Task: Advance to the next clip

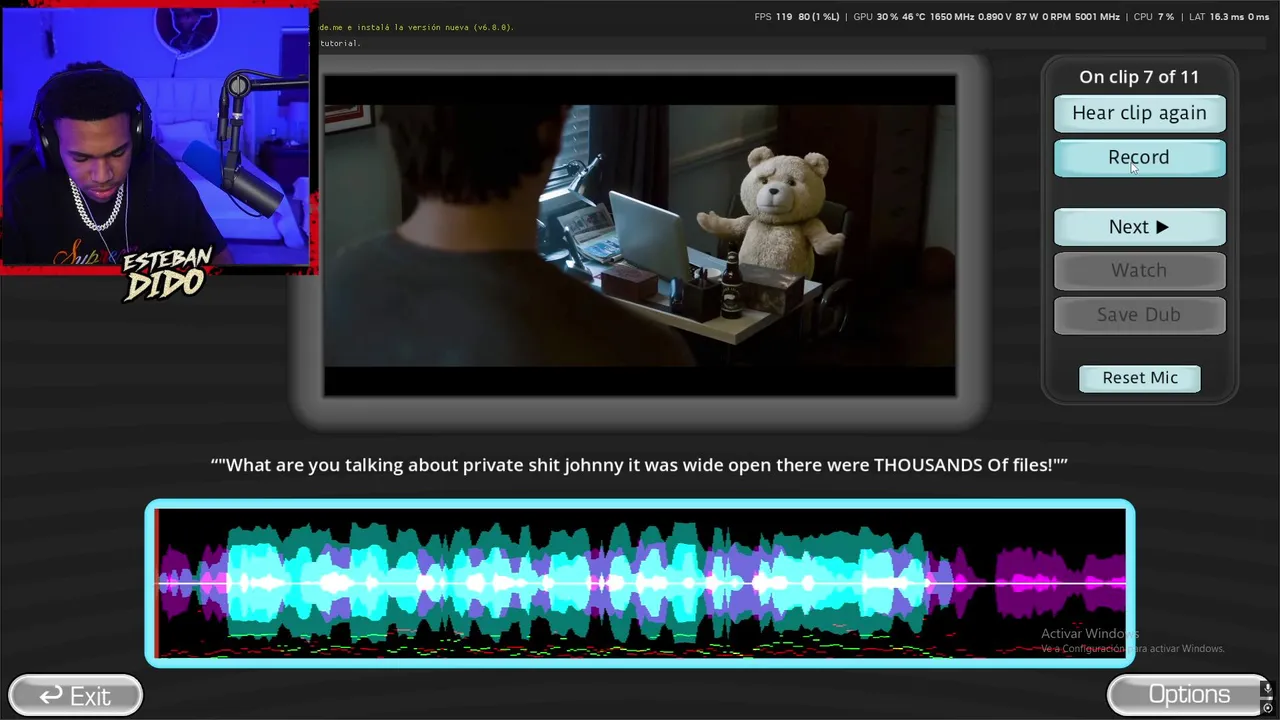Action: [x=1139, y=227]
